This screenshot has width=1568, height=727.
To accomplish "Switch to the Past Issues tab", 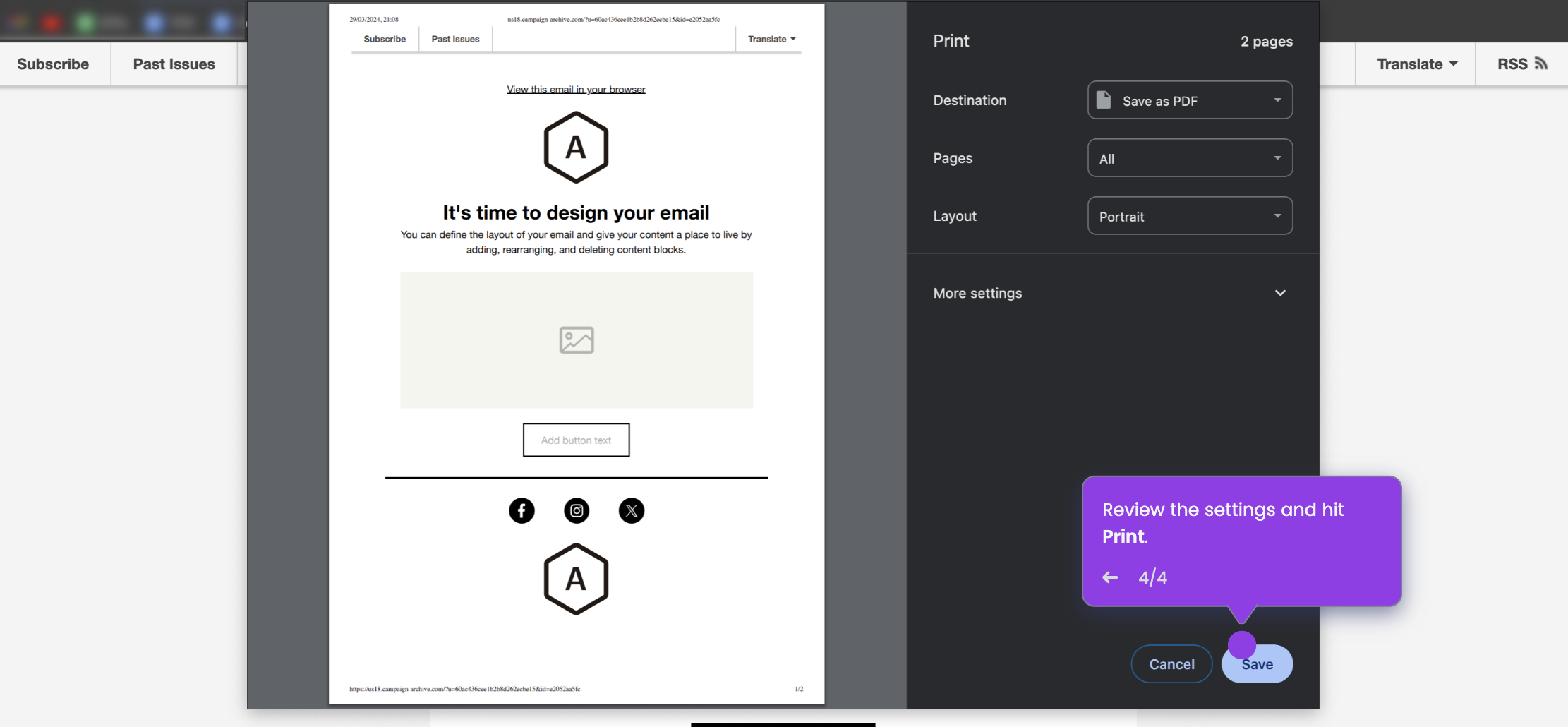I will click(173, 64).
